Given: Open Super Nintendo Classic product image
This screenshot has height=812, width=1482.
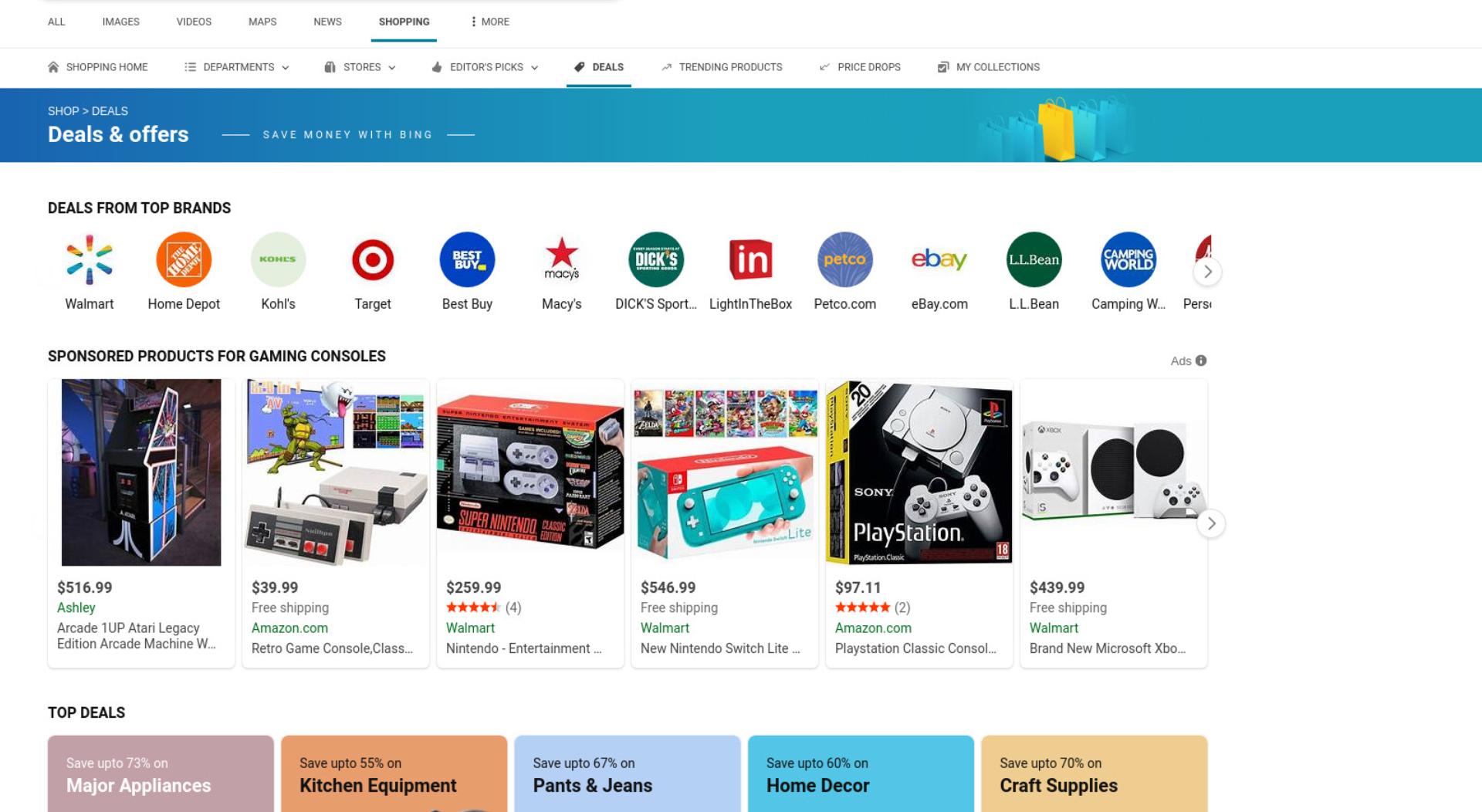Looking at the screenshot, I should pyautogui.click(x=530, y=472).
